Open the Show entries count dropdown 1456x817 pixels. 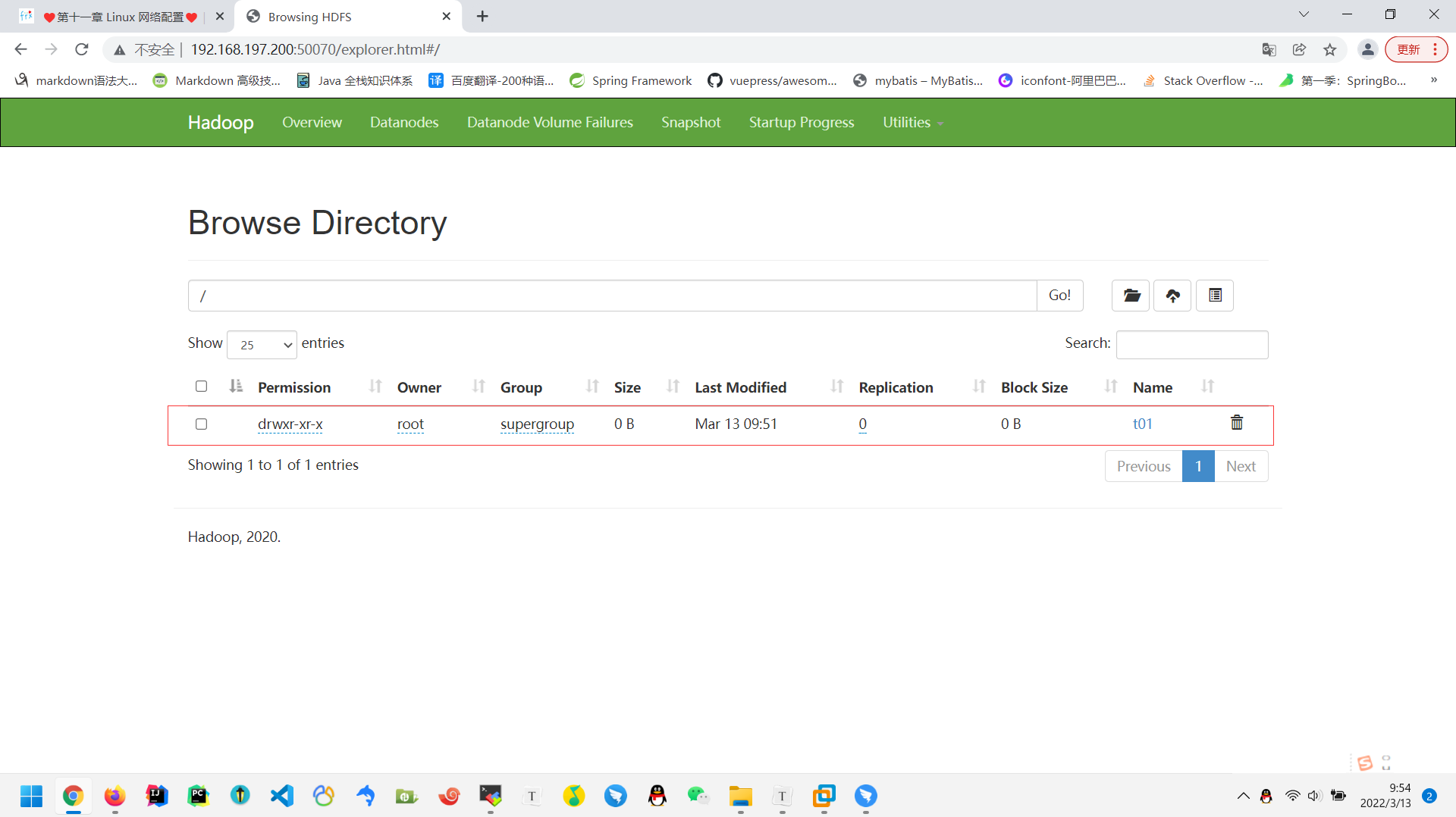[x=262, y=345]
